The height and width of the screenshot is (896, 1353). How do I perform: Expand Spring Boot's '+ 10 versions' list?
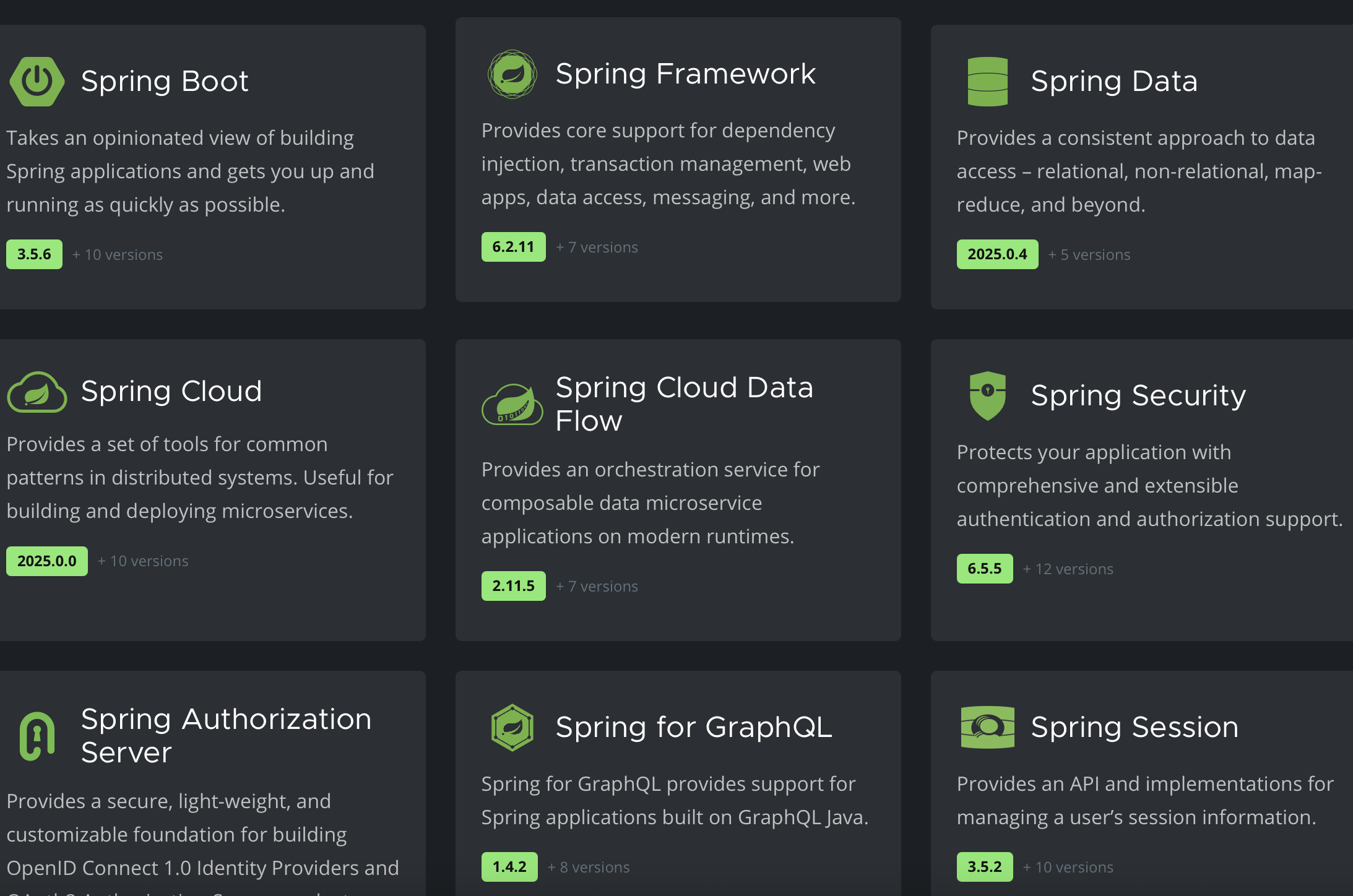click(x=118, y=255)
